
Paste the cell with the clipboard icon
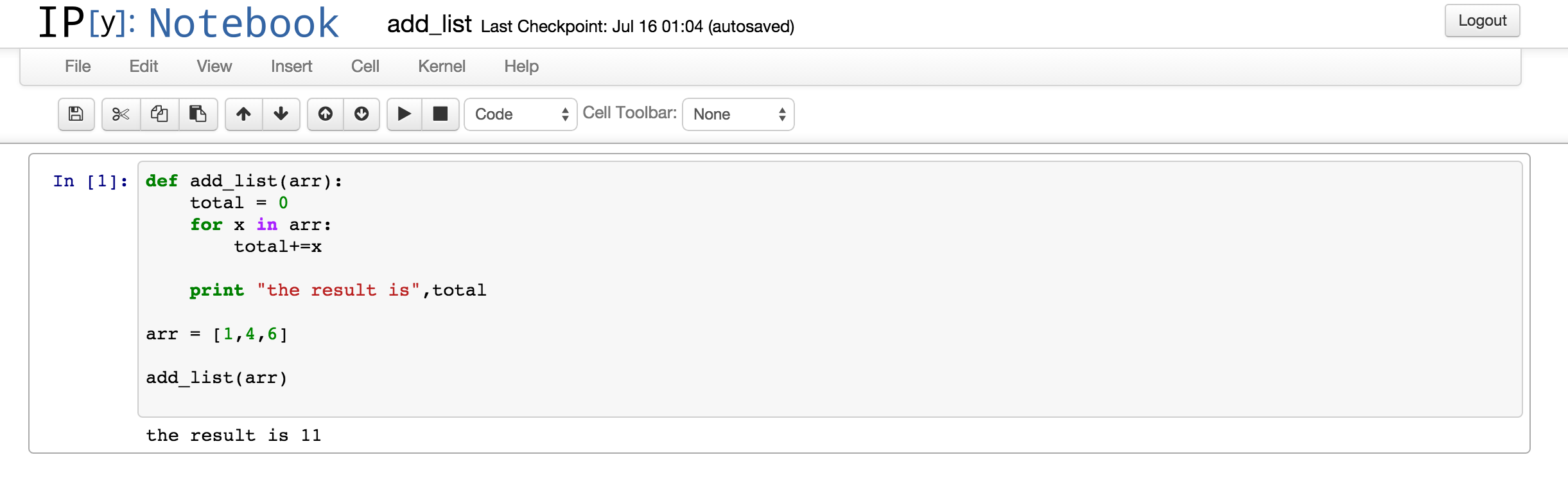point(198,114)
